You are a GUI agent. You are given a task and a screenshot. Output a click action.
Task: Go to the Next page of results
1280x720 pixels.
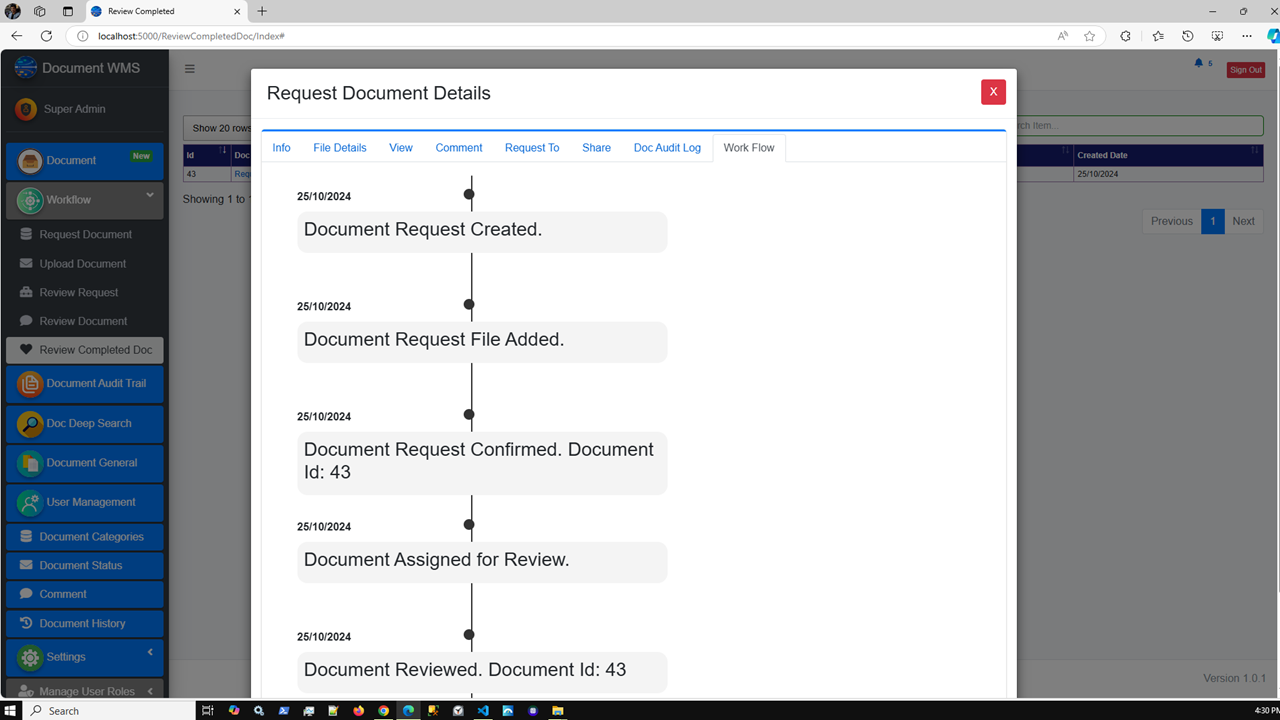pyautogui.click(x=1243, y=221)
